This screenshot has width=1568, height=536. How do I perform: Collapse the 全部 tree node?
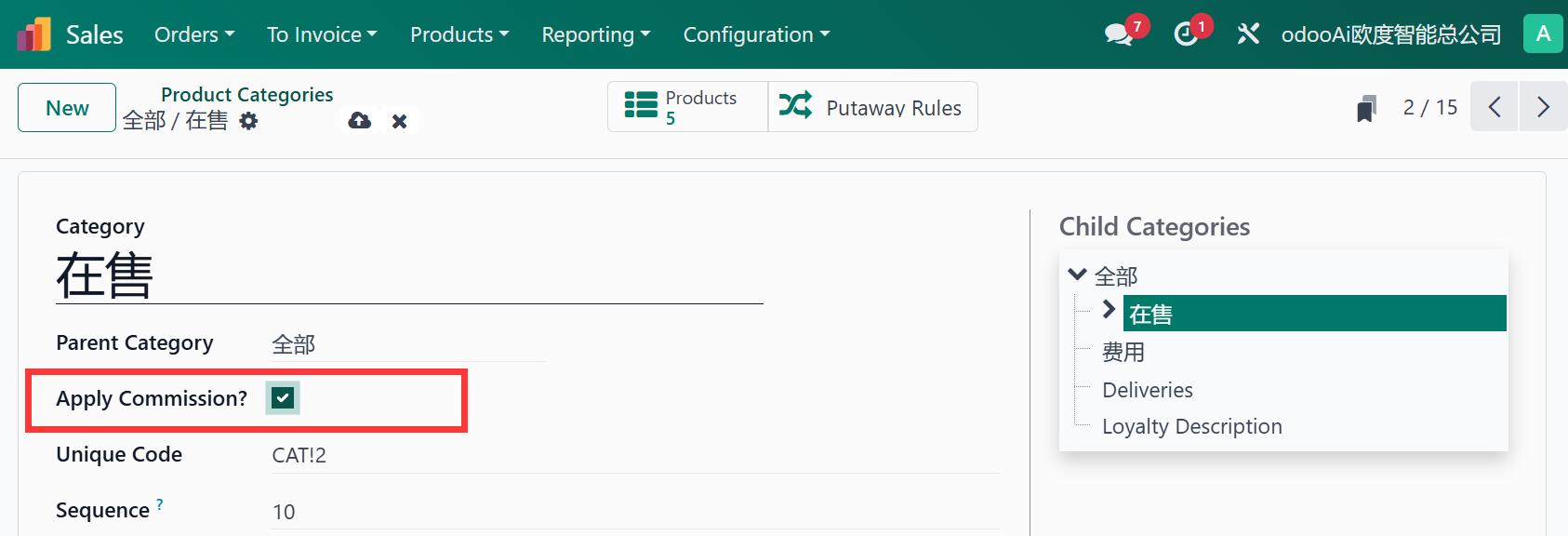[x=1077, y=275]
